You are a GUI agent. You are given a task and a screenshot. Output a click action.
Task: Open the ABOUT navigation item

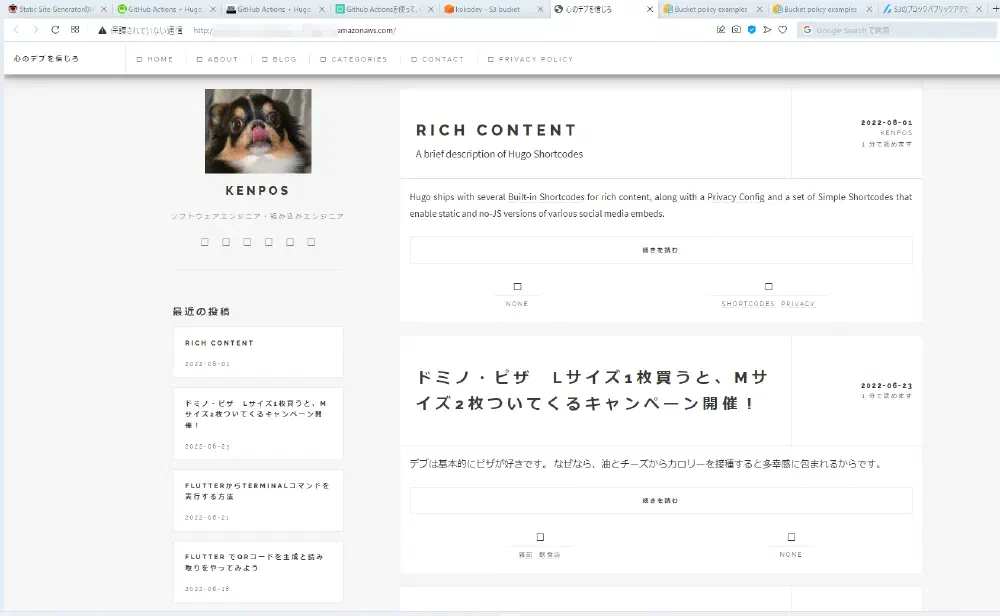[x=217, y=59]
